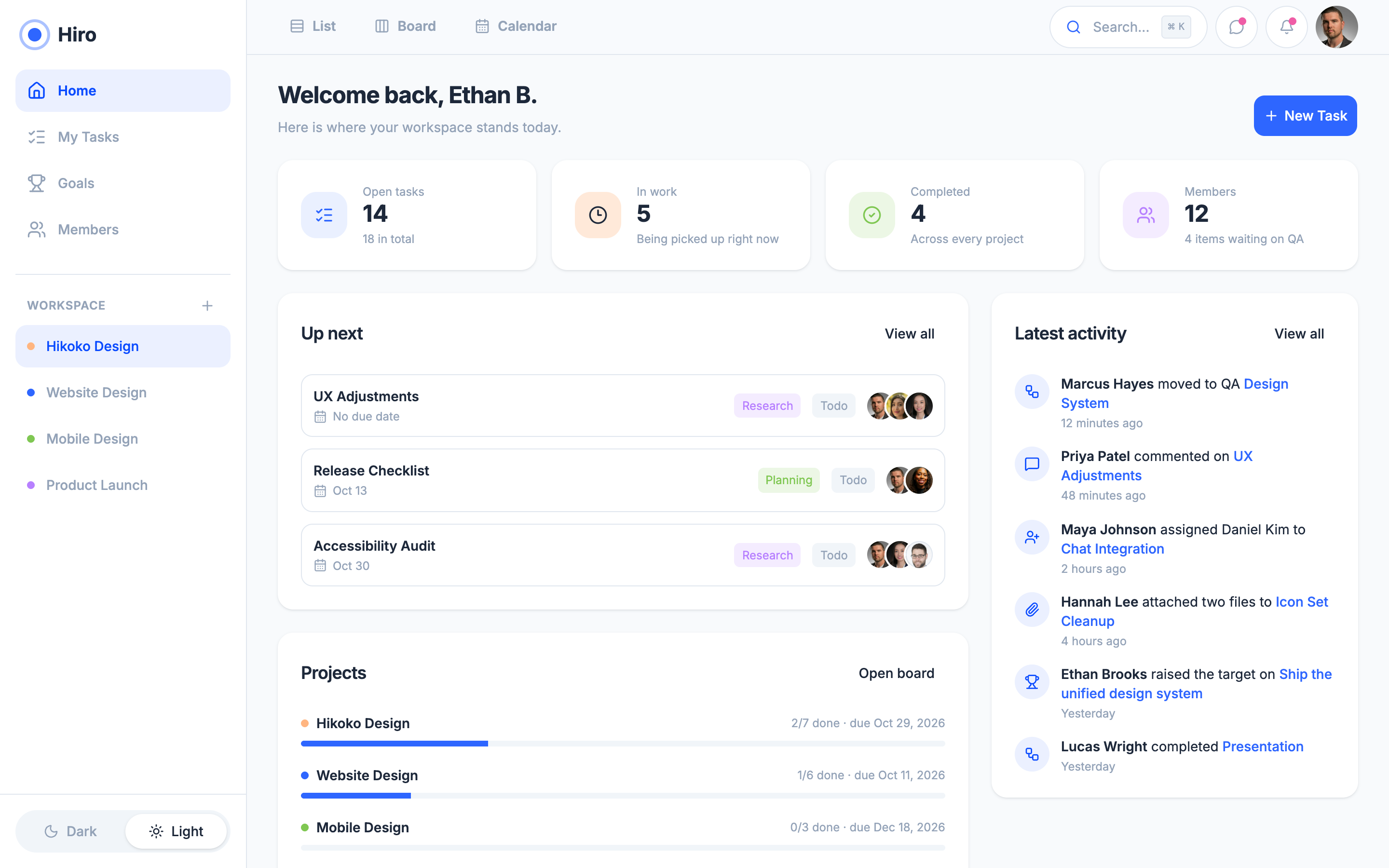1389x868 pixels.
Task: Click the Hiro logo icon
Action: [x=34, y=34]
